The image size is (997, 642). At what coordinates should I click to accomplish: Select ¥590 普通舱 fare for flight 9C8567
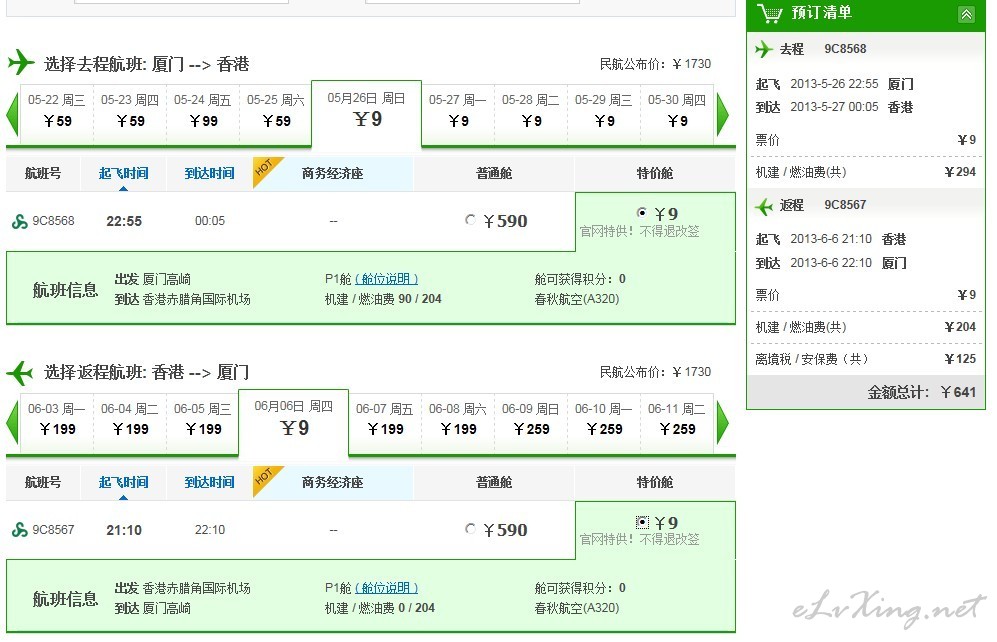pos(470,529)
